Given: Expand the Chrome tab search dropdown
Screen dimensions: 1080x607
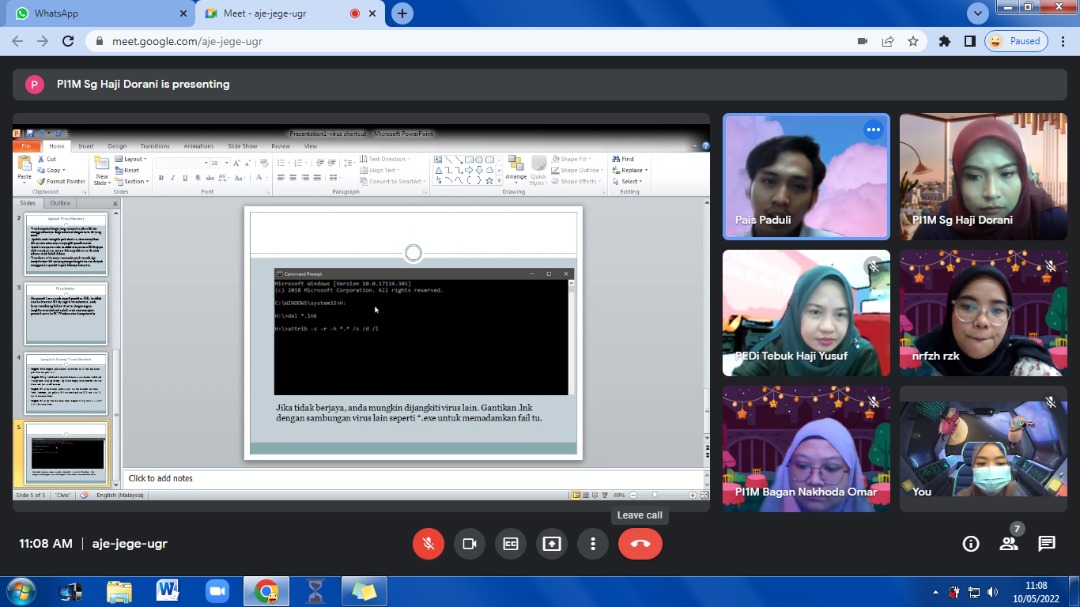Looking at the screenshot, I should [978, 13].
